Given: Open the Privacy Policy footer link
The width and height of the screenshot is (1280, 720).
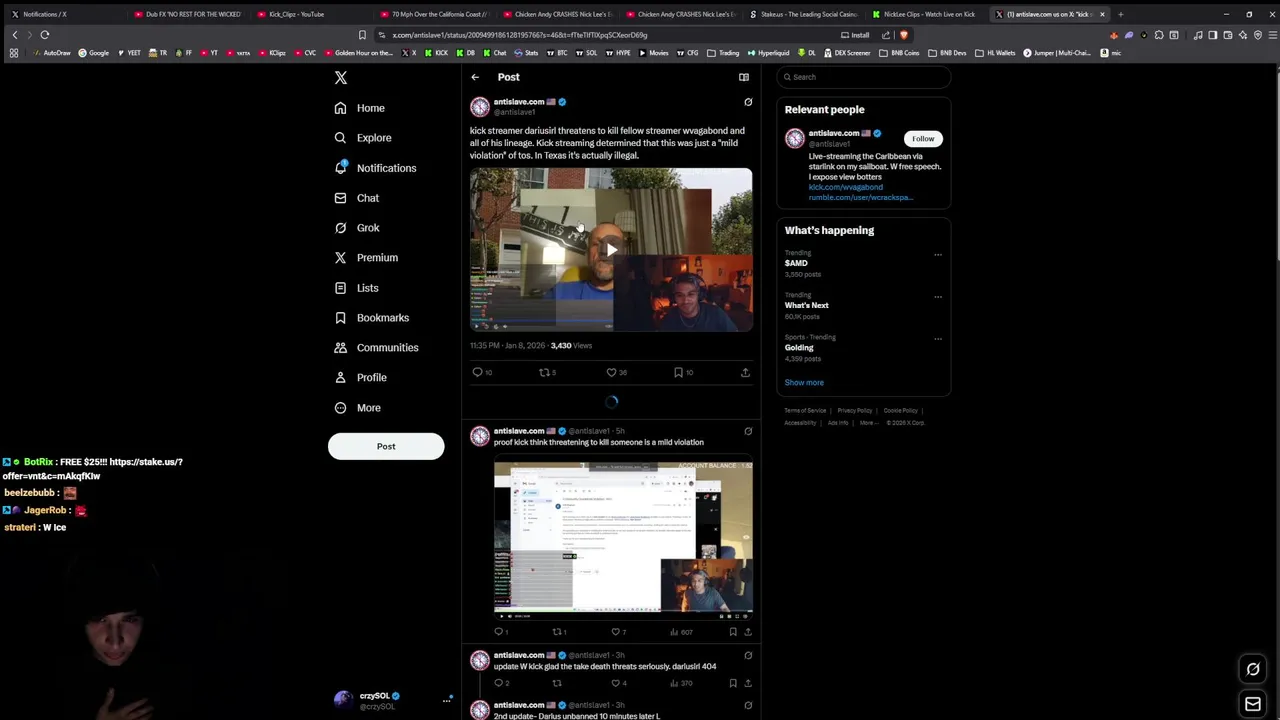Looking at the screenshot, I should (855, 410).
